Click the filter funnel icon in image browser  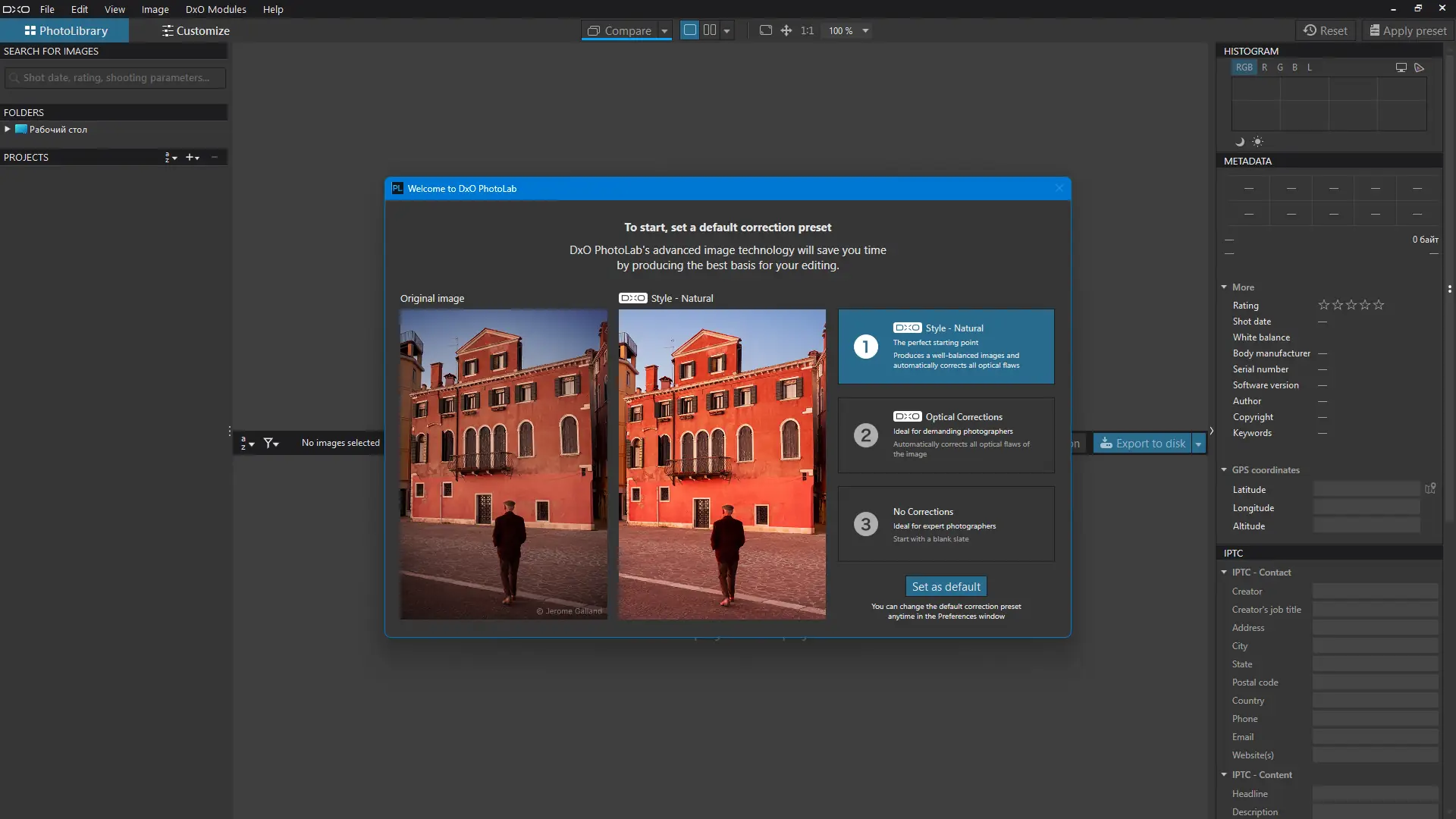pos(270,443)
